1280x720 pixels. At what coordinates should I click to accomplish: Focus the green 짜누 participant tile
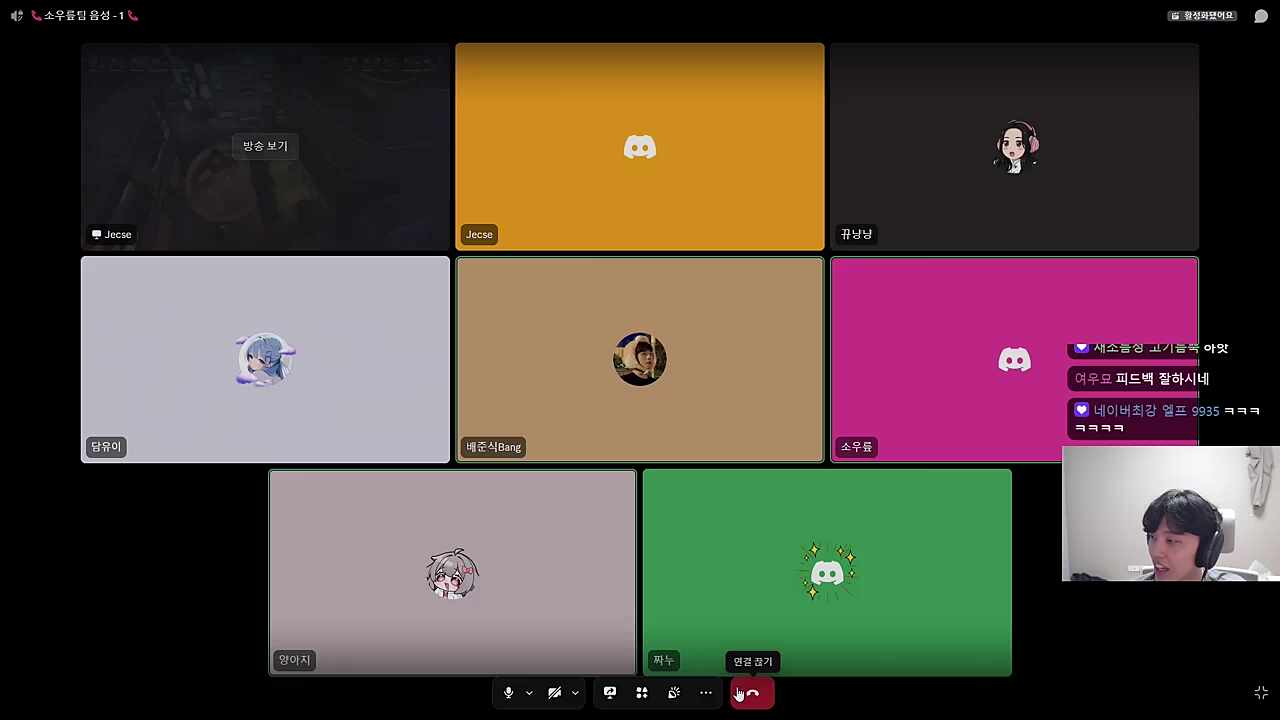pos(827,572)
